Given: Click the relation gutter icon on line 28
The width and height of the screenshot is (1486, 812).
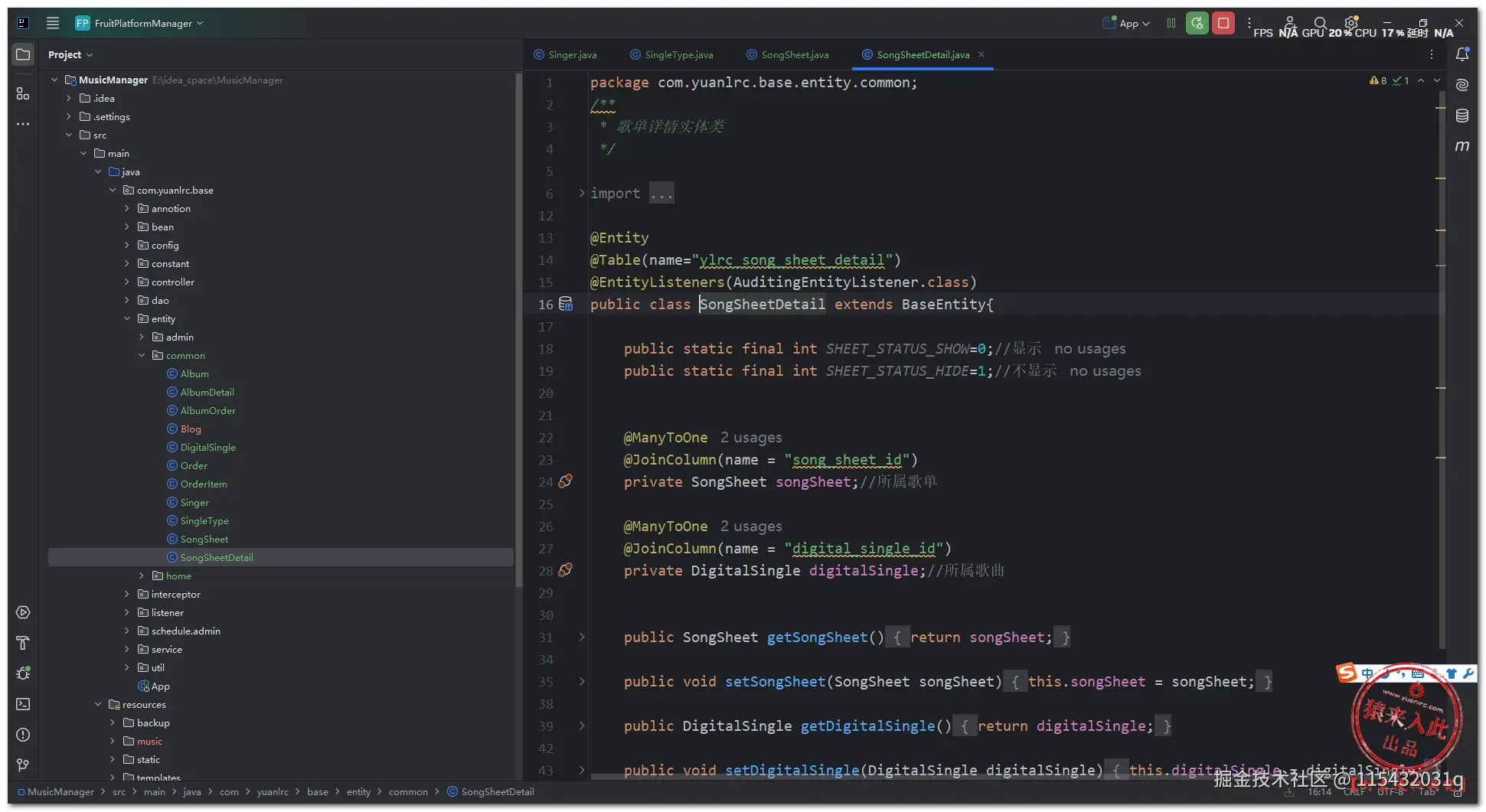Looking at the screenshot, I should [x=566, y=570].
